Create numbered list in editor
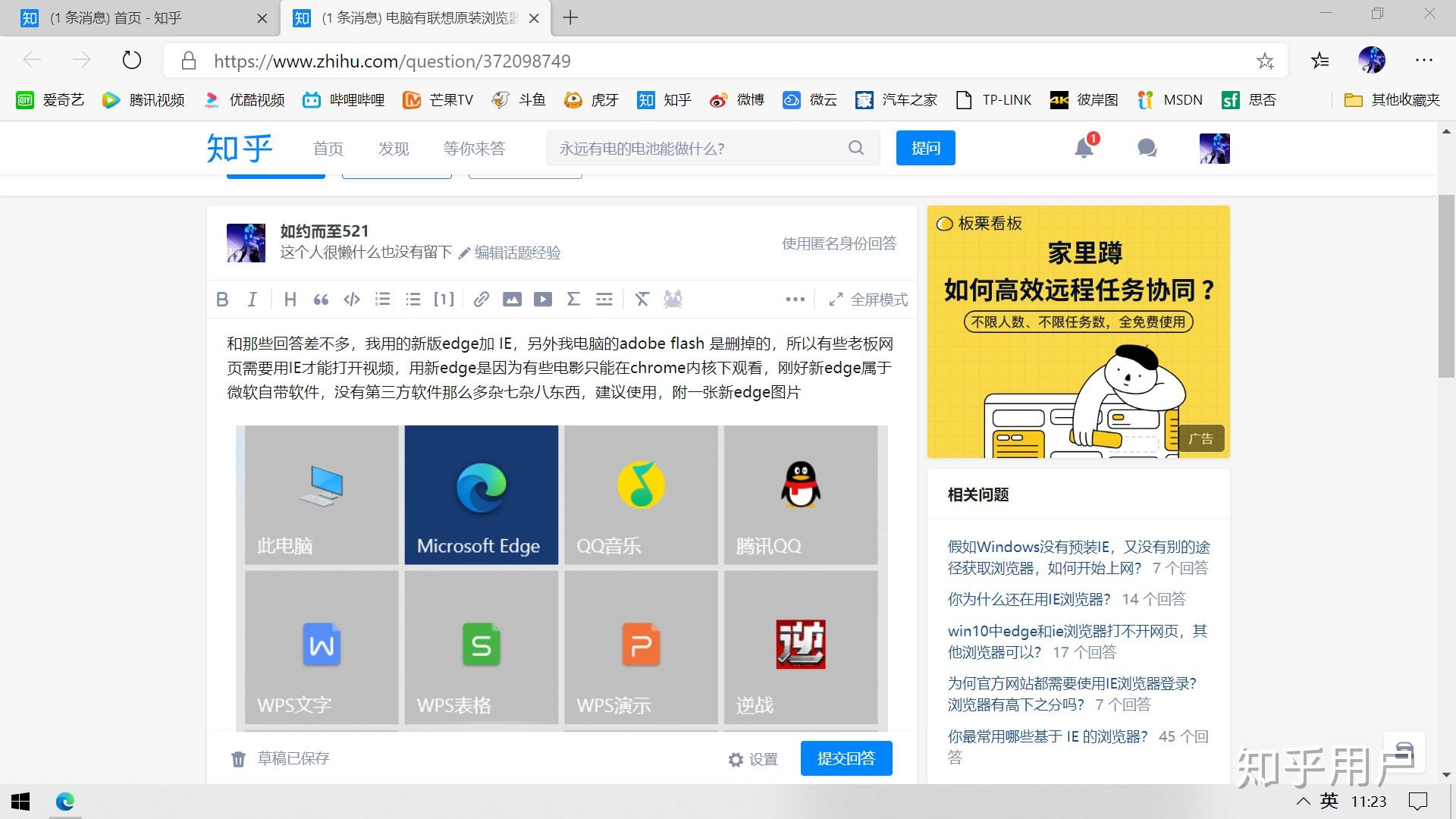The width and height of the screenshot is (1456, 819). click(x=382, y=300)
